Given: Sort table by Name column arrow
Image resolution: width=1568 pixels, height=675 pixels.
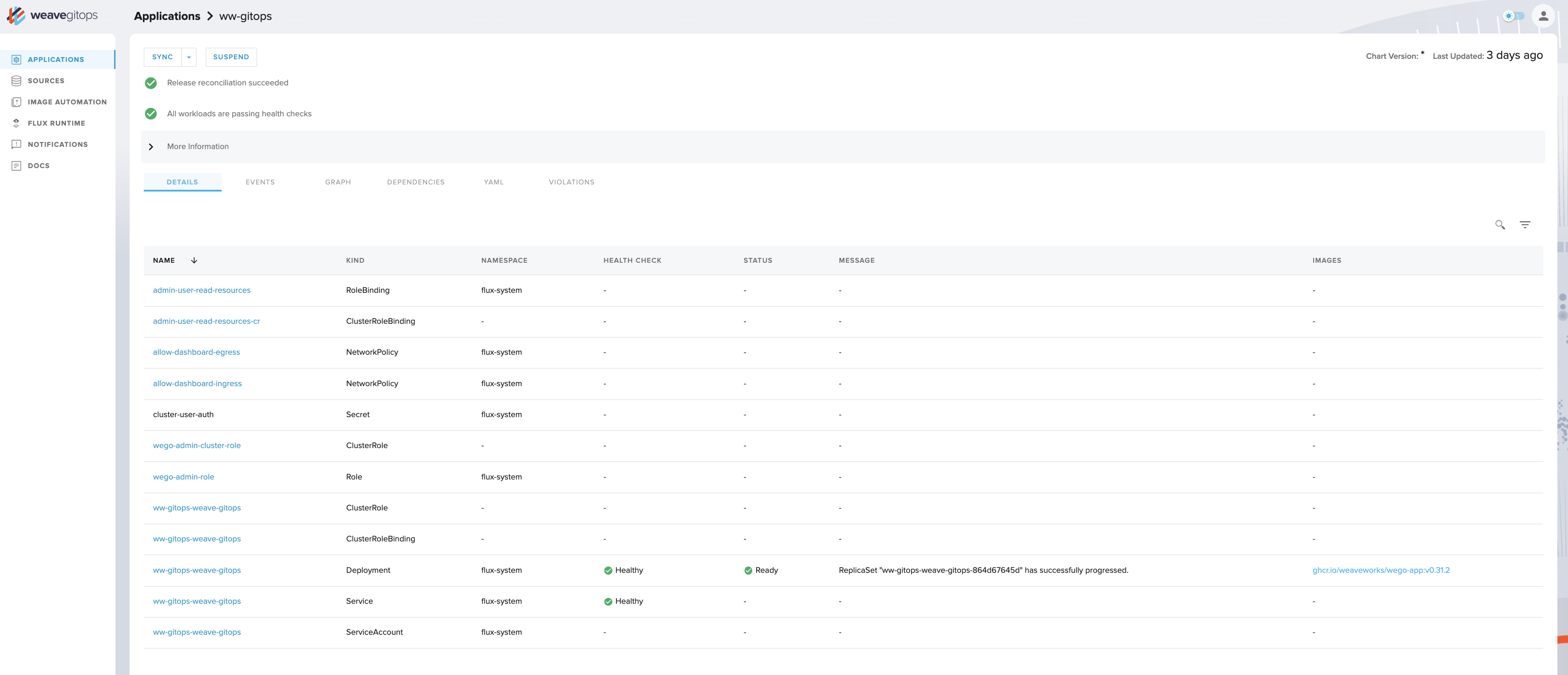Looking at the screenshot, I should (x=194, y=261).
